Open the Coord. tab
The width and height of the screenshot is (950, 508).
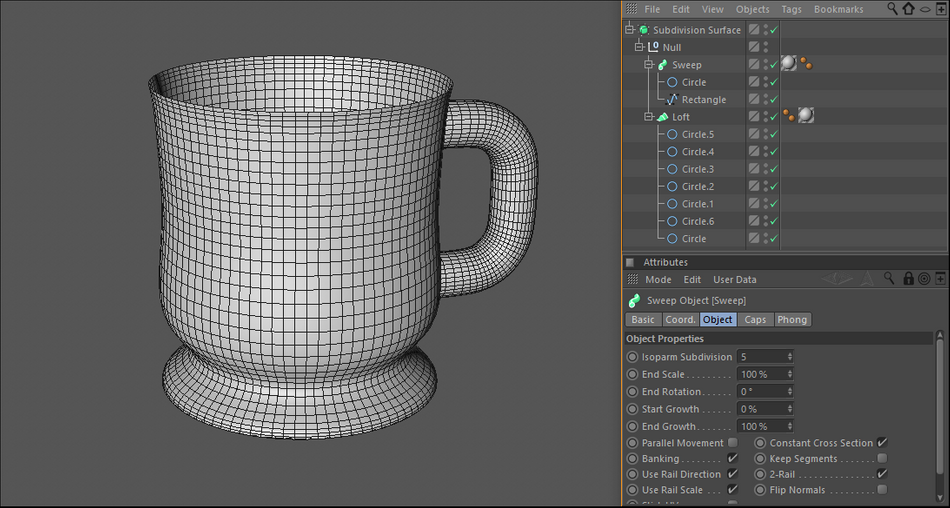tap(680, 320)
